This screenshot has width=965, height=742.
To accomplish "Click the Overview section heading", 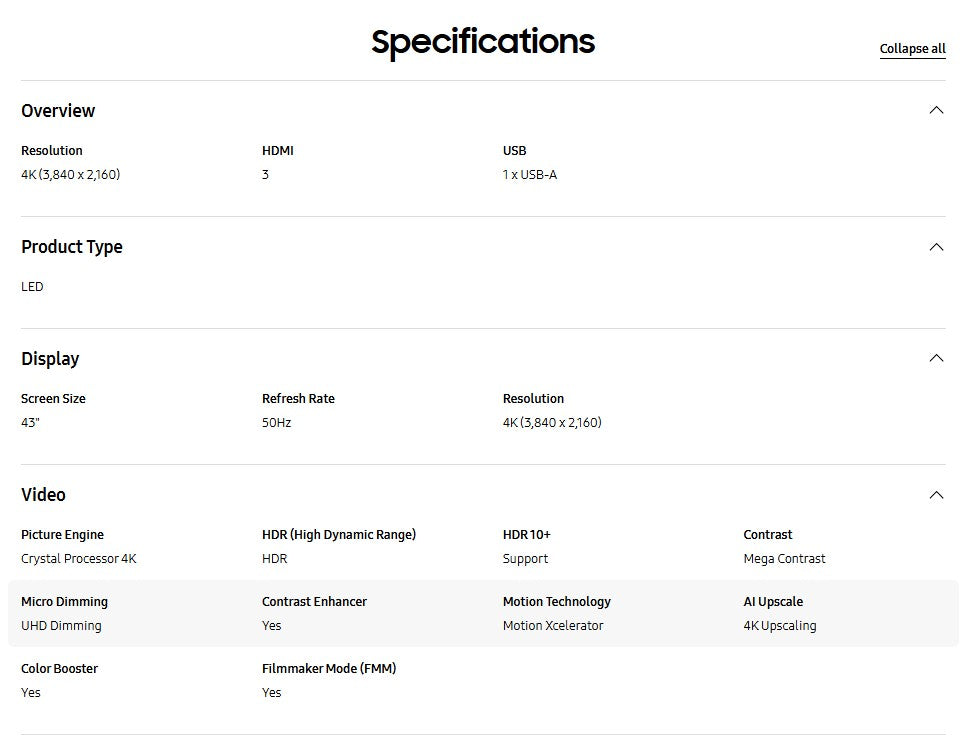I will [x=58, y=111].
